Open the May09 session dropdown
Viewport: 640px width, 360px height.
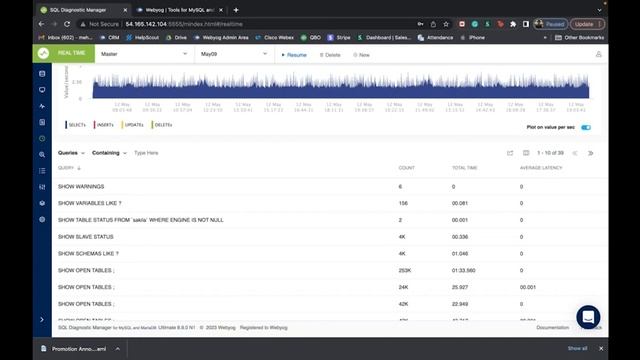[x=234, y=54]
